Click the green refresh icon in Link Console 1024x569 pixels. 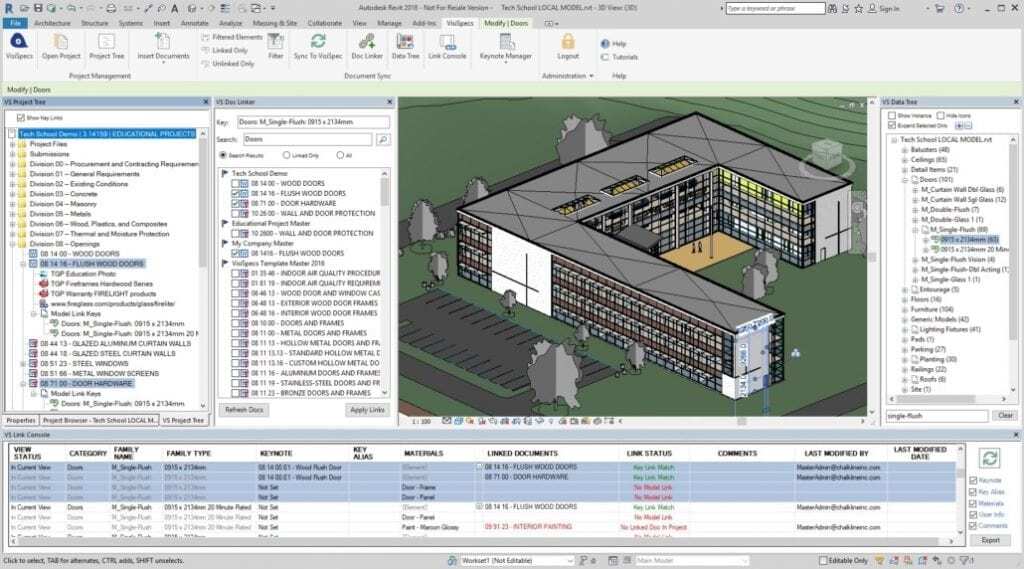click(x=989, y=458)
